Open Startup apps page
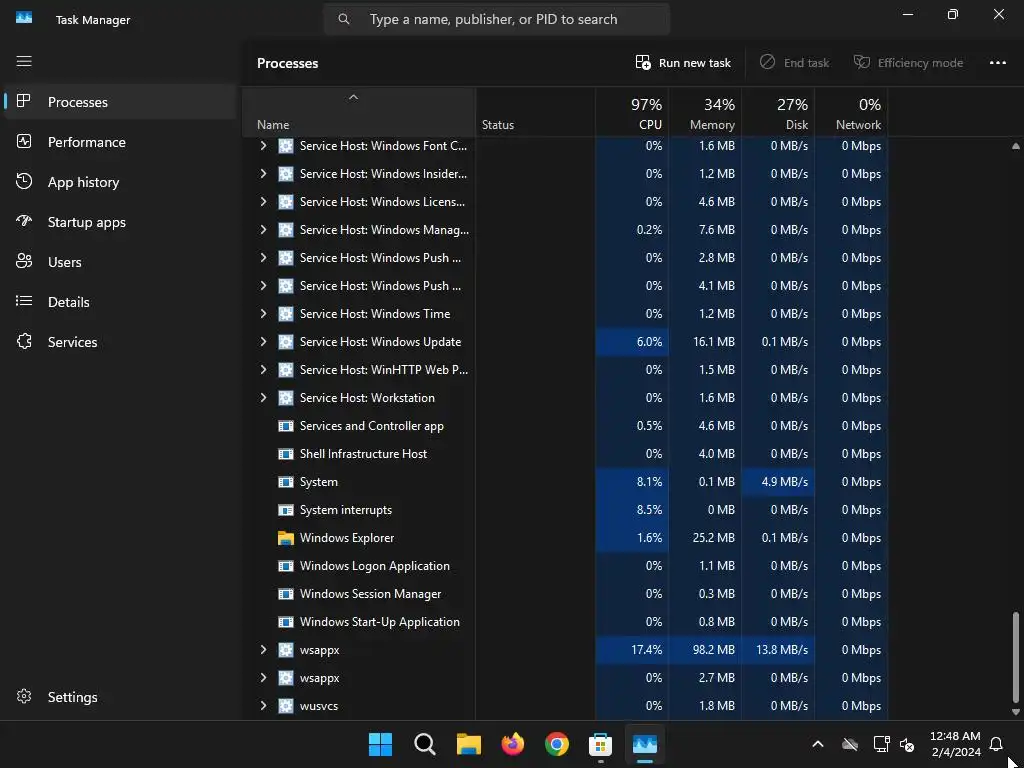 [x=120, y=222]
